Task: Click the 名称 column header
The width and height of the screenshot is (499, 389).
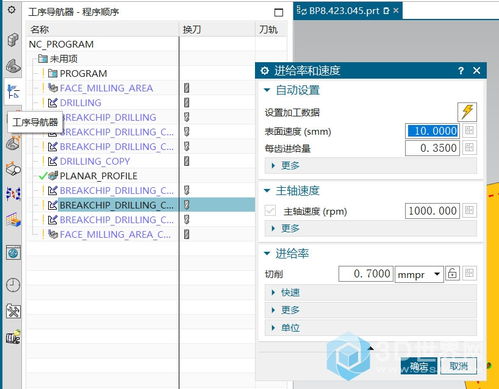Action: pyautogui.click(x=102, y=29)
